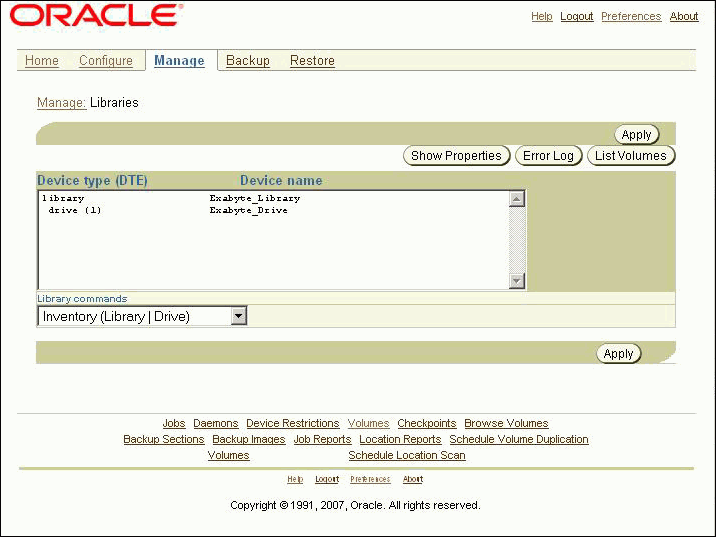Viewport: 716px width, 537px height.
Task: Click the Manage breadcrumb link
Action: point(61,103)
